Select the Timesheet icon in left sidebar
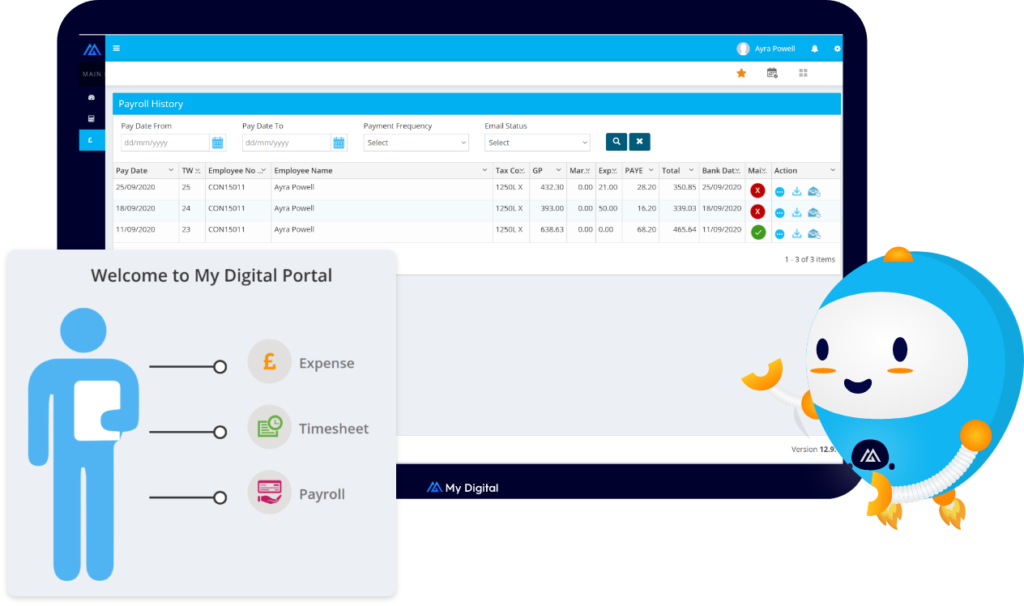1024x606 pixels. [91, 118]
